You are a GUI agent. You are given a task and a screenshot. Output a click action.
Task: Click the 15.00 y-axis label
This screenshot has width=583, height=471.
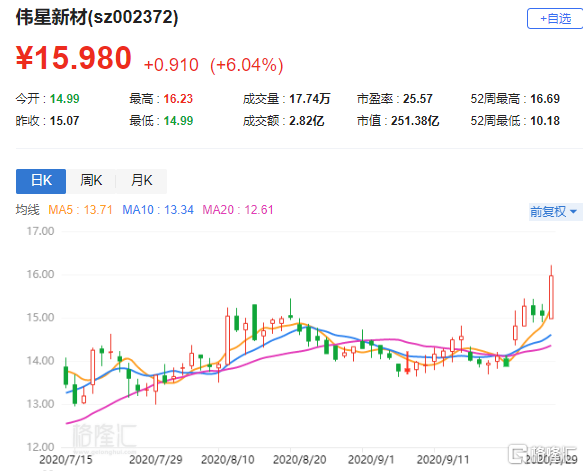(41, 317)
